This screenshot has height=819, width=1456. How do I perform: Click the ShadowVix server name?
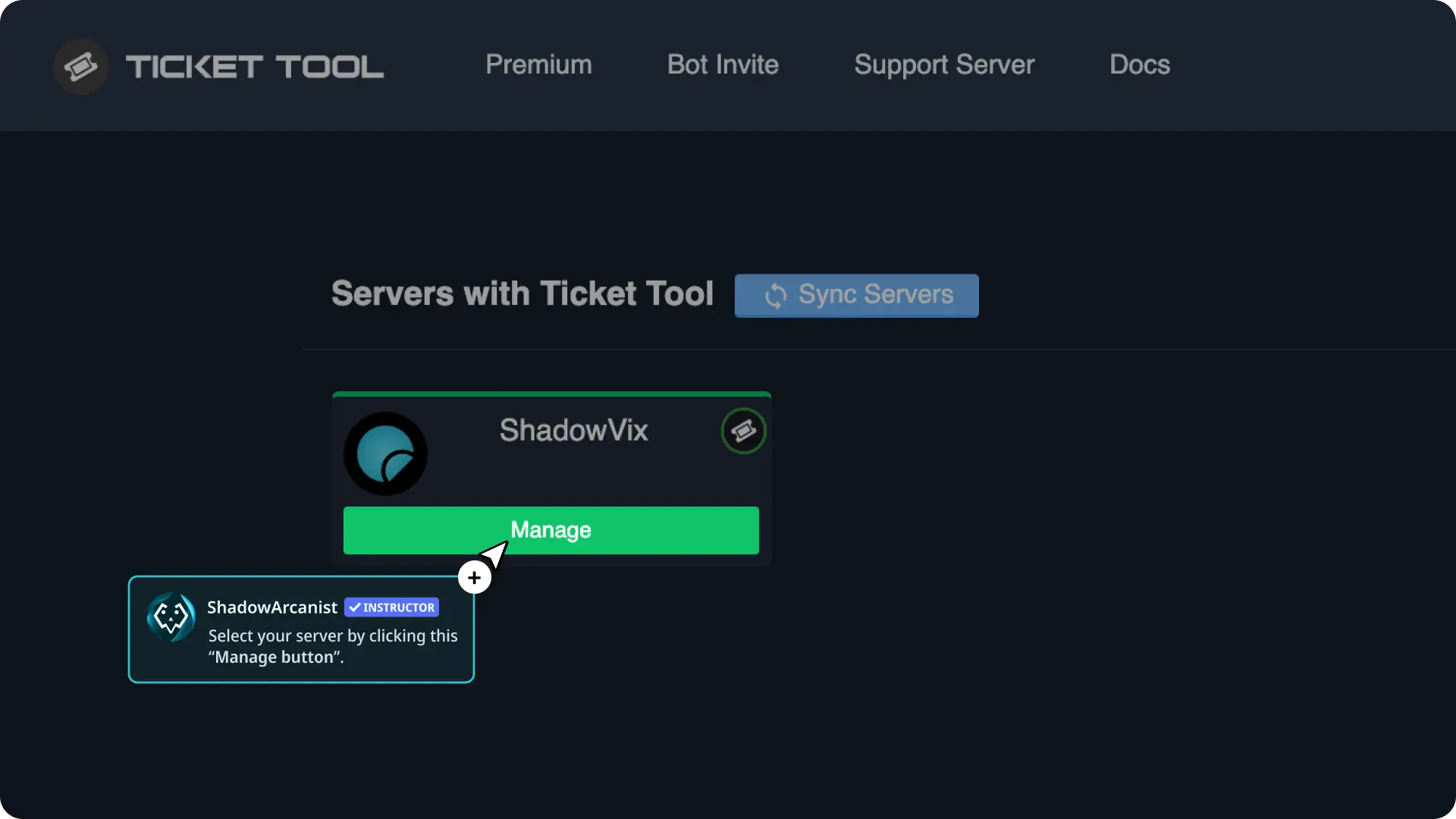(573, 430)
